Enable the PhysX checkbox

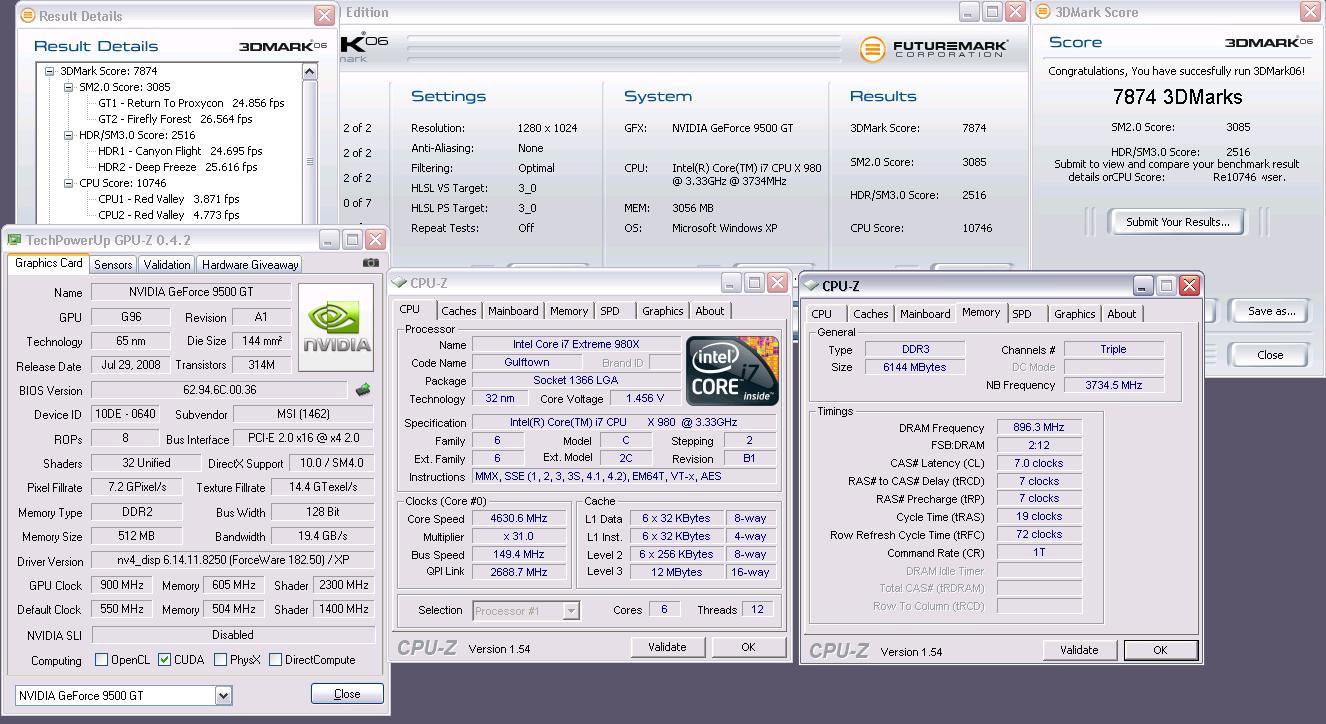point(220,660)
